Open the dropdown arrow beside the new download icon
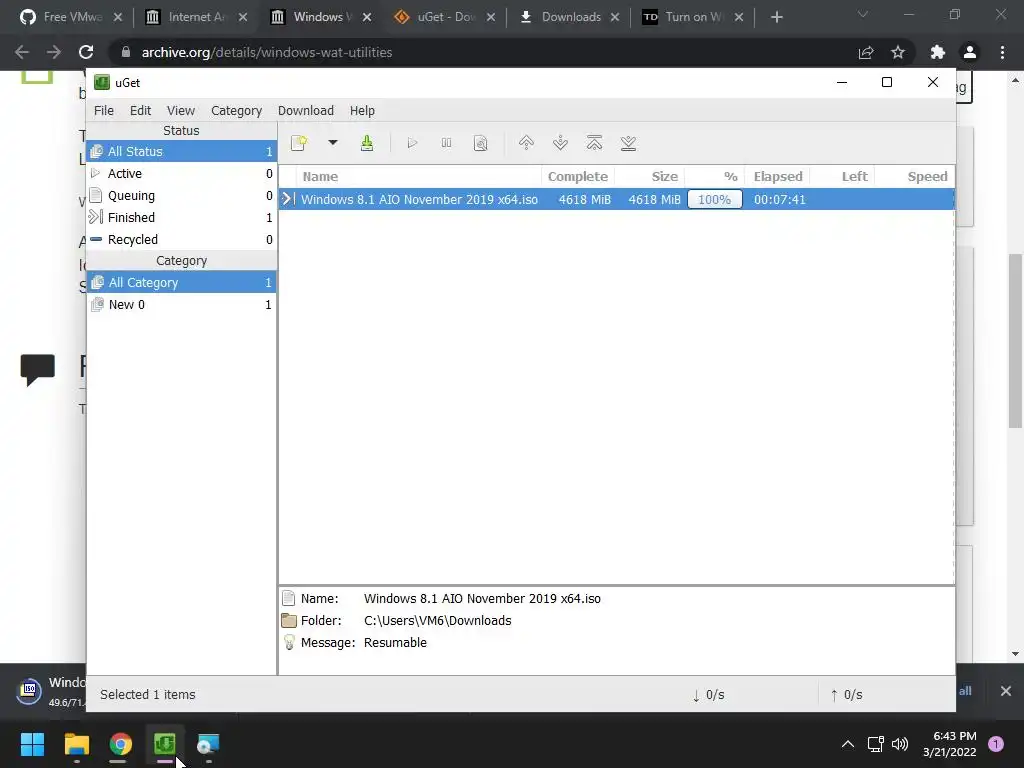The height and width of the screenshot is (768, 1024). pos(332,142)
